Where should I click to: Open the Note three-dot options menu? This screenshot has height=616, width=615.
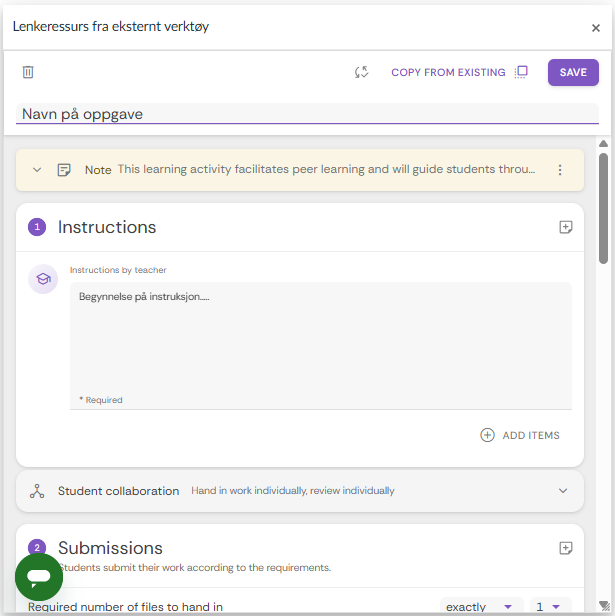point(560,170)
